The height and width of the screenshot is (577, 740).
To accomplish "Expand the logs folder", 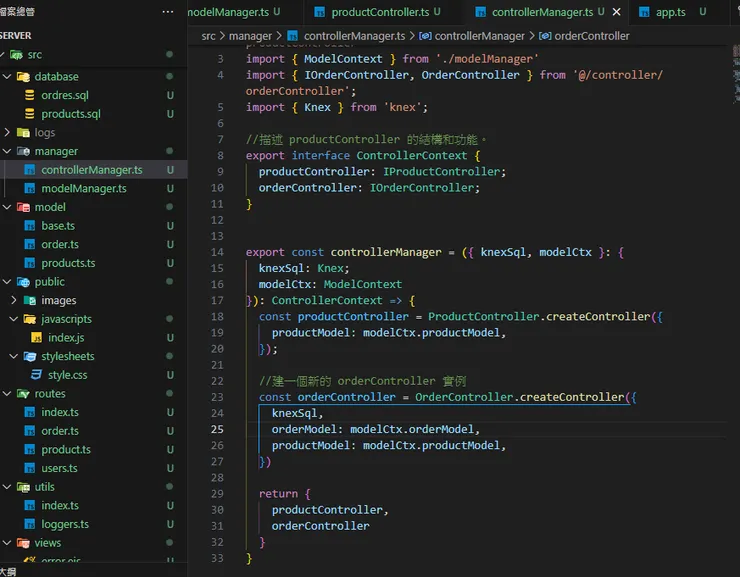I will [8, 132].
